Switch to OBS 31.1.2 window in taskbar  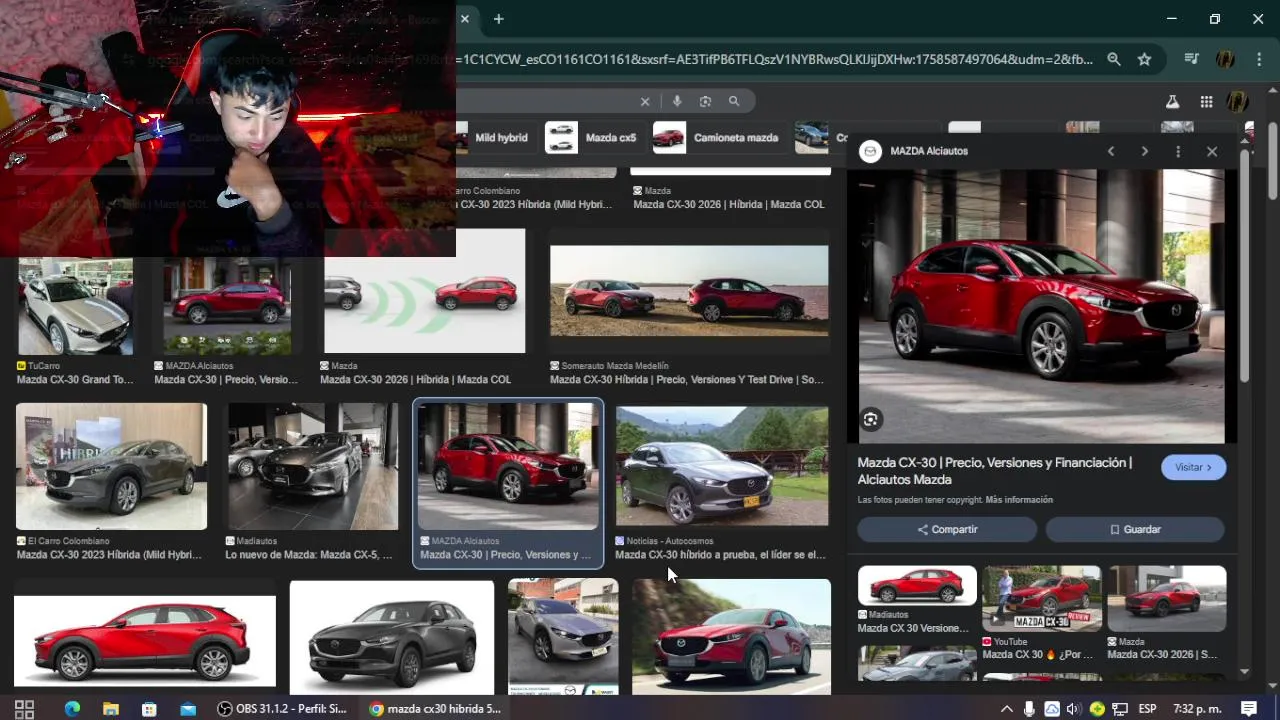pyautogui.click(x=283, y=709)
